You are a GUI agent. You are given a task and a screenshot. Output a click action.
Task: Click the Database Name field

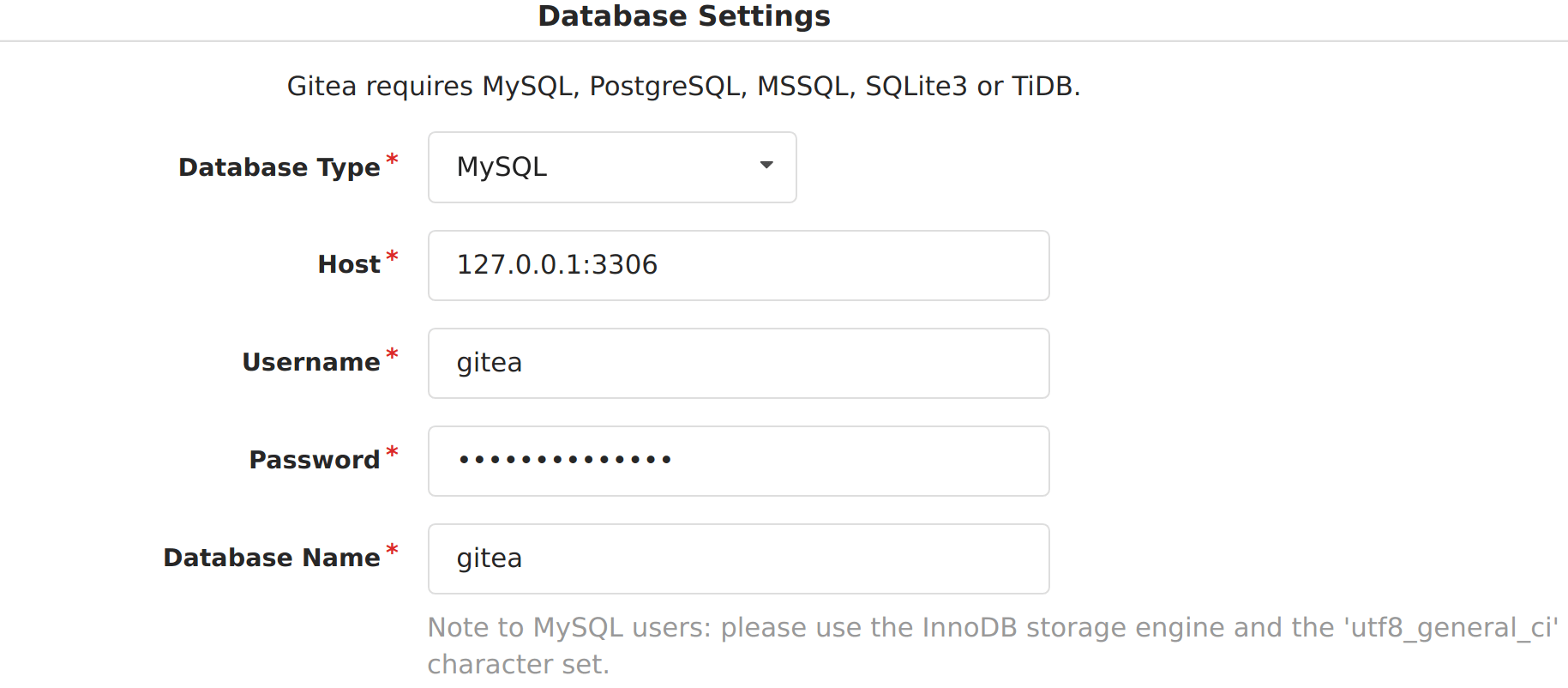(x=737, y=558)
